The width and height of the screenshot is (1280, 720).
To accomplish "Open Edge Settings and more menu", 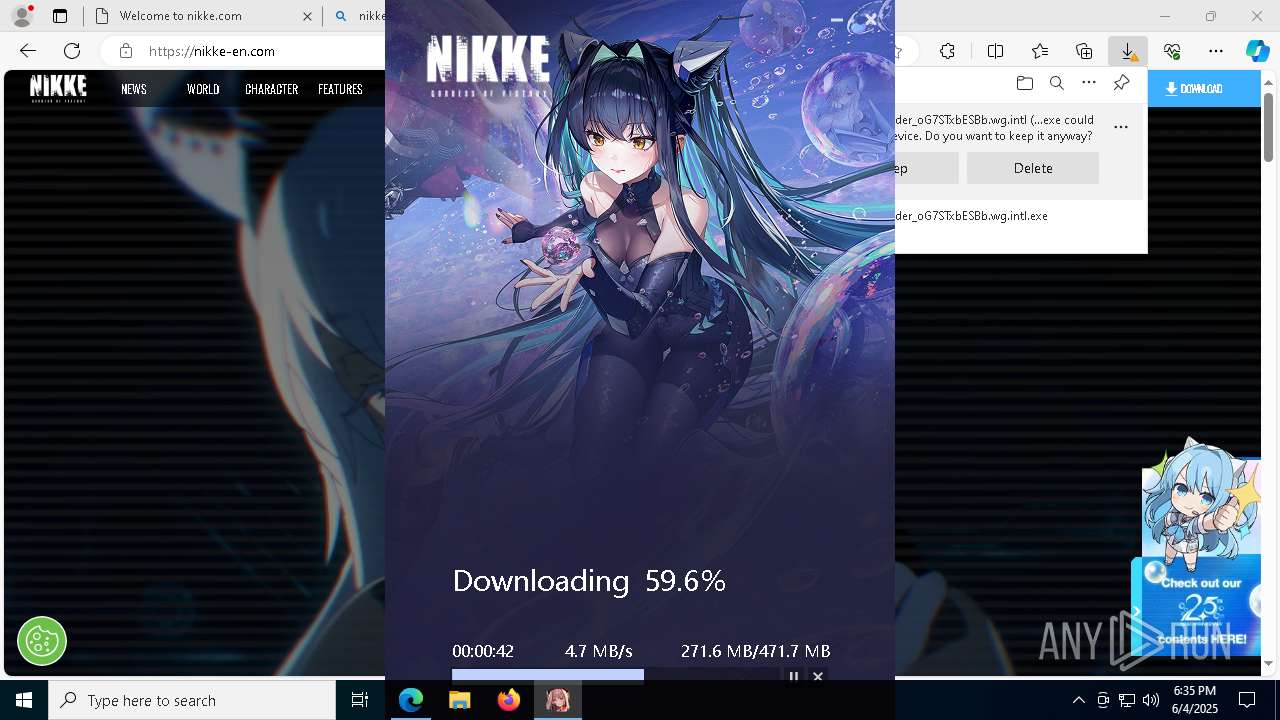I will pyautogui.click(x=1216, y=51).
